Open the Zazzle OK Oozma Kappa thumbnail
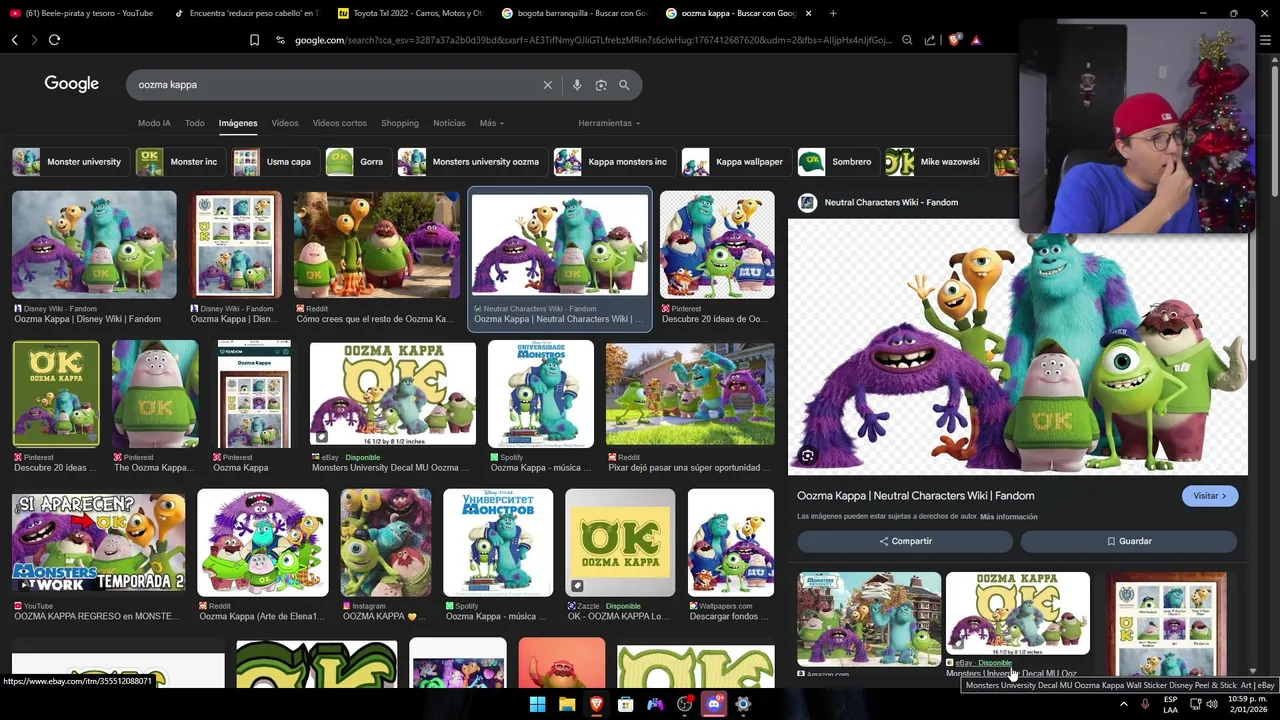Screen dimensions: 1280x720 click(x=620, y=542)
